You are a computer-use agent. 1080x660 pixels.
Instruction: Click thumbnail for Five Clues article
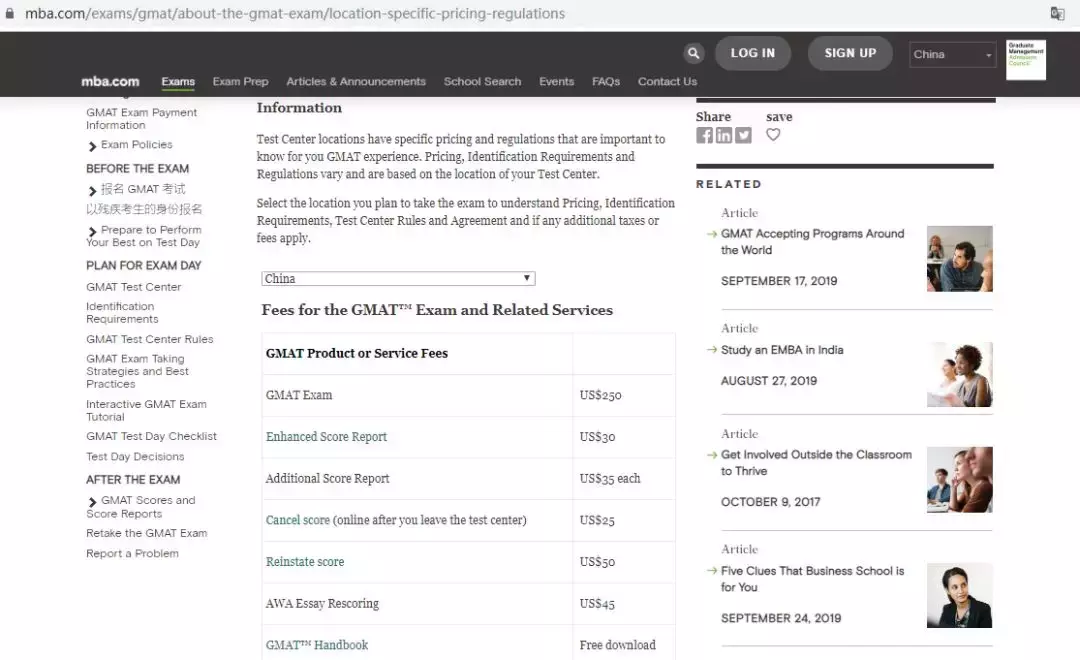pyautogui.click(x=959, y=595)
